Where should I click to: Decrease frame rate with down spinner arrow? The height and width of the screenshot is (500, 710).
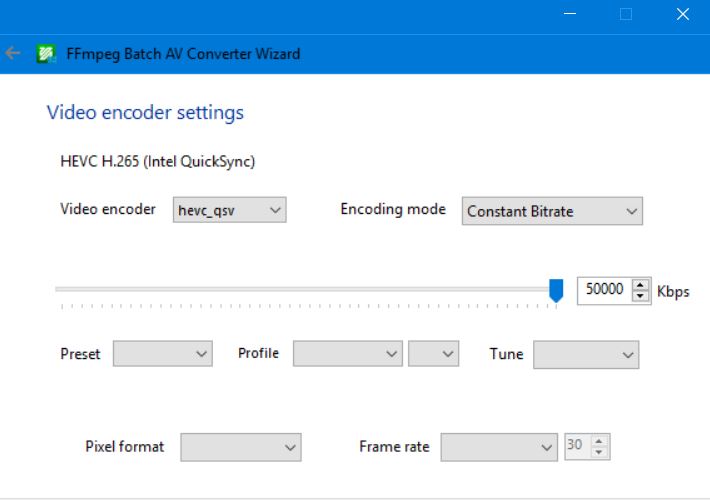coord(599,452)
